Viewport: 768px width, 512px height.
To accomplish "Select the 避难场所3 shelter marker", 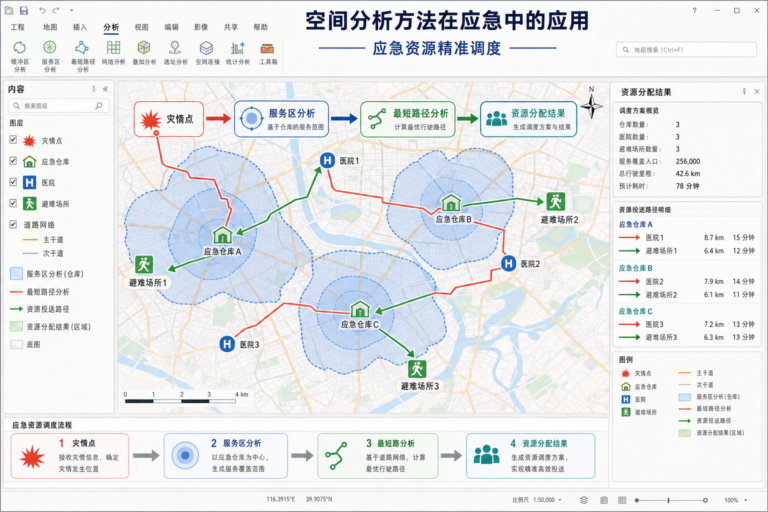I will (417, 369).
